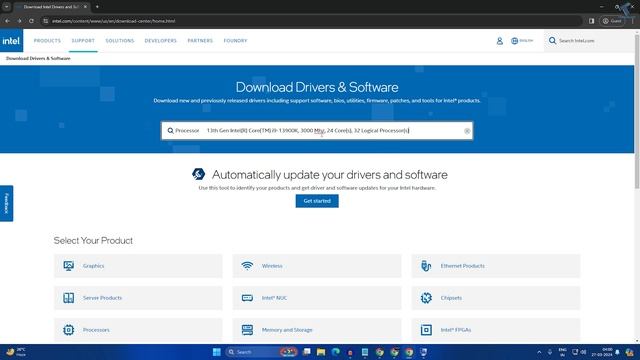Open the Server Products link

[x=102, y=298]
